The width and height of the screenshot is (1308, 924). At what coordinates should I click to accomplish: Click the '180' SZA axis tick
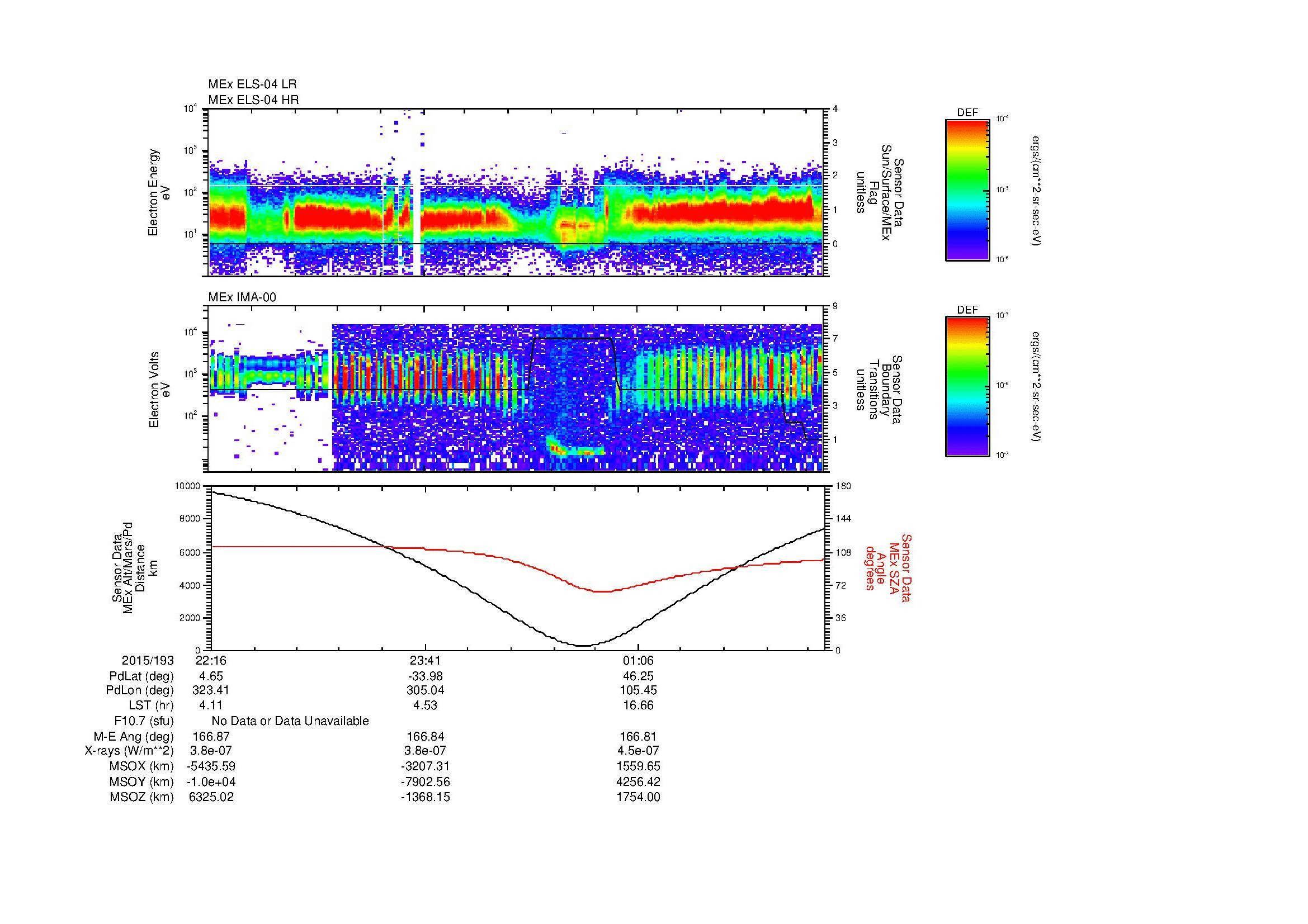pyautogui.click(x=843, y=486)
